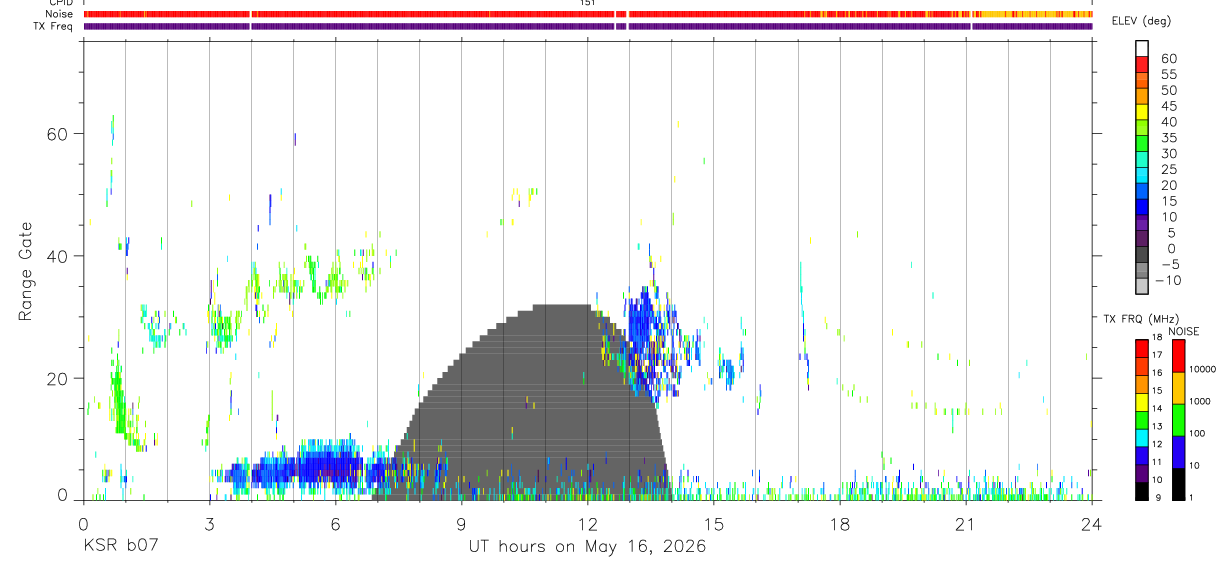Image resolution: width=1228 pixels, height=567 pixels.
Task: Click the '15' hour tick on time axis
Action: tap(714, 523)
